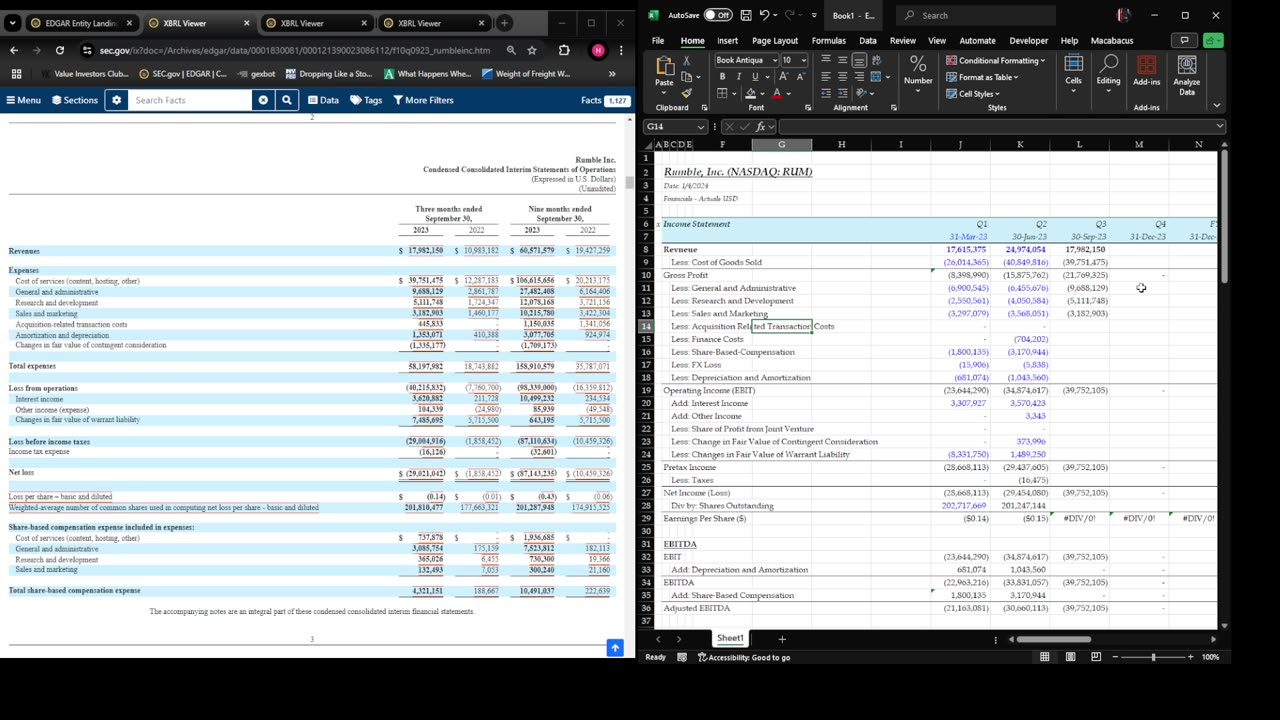The height and width of the screenshot is (720, 1280).
Task: Toggle Align Left button
Action: [826, 77]
